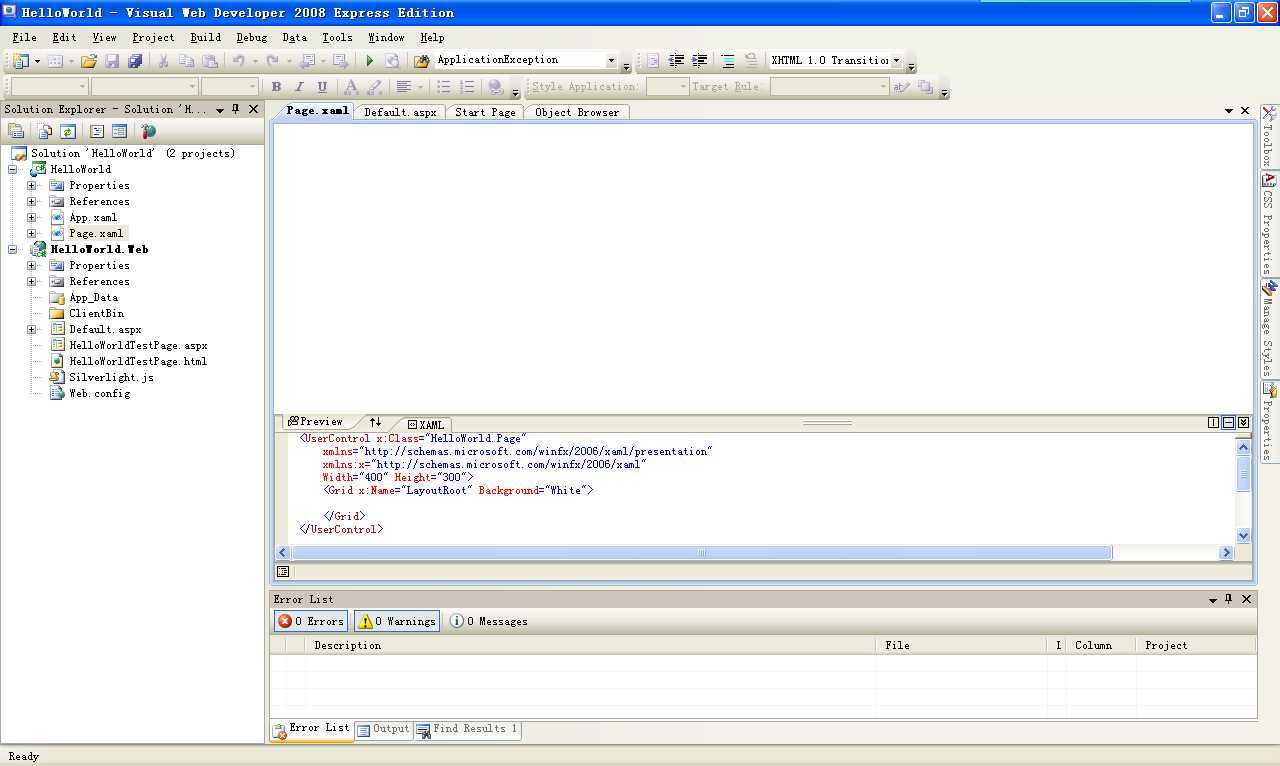Toggle Underline formatting button
The width and height of the screenshot is (1280, 766).
pyautogui.click(x=322, y=87)
